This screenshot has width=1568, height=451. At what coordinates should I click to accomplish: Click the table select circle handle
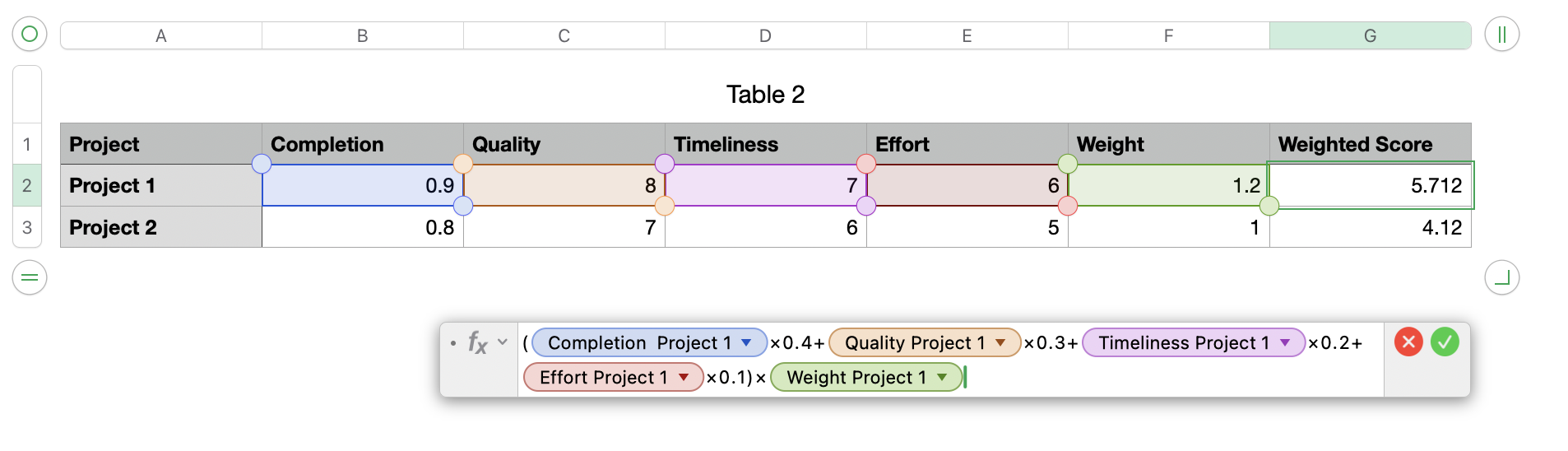pos(30,35)
